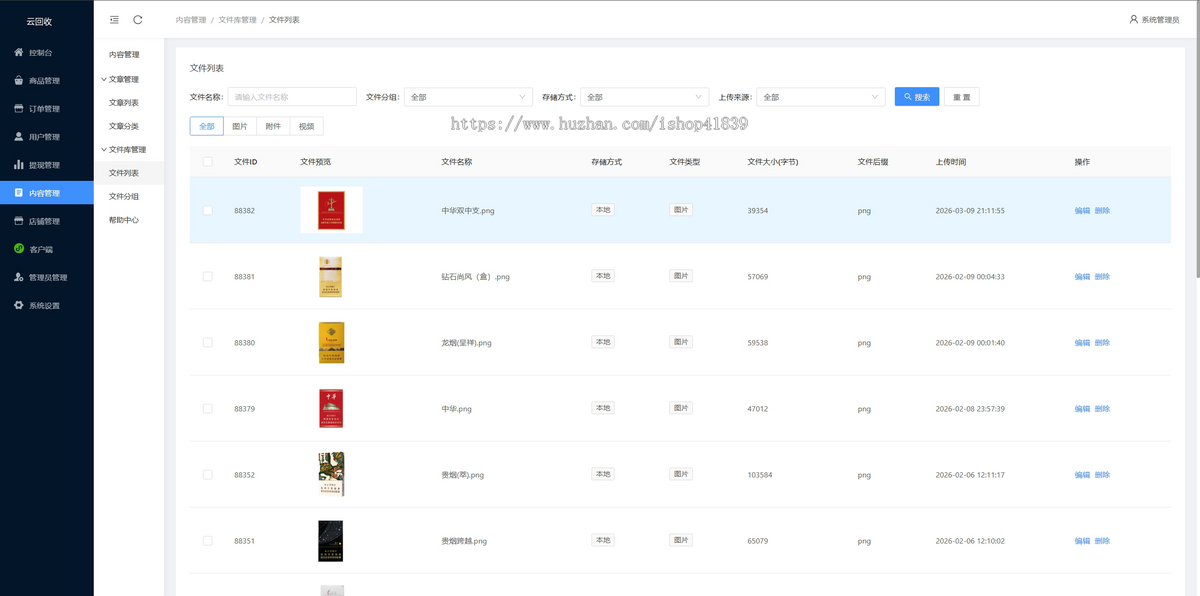Click the blue 搜索 button
Viewport: 1200px width, 596px height.
coord(917,97)
